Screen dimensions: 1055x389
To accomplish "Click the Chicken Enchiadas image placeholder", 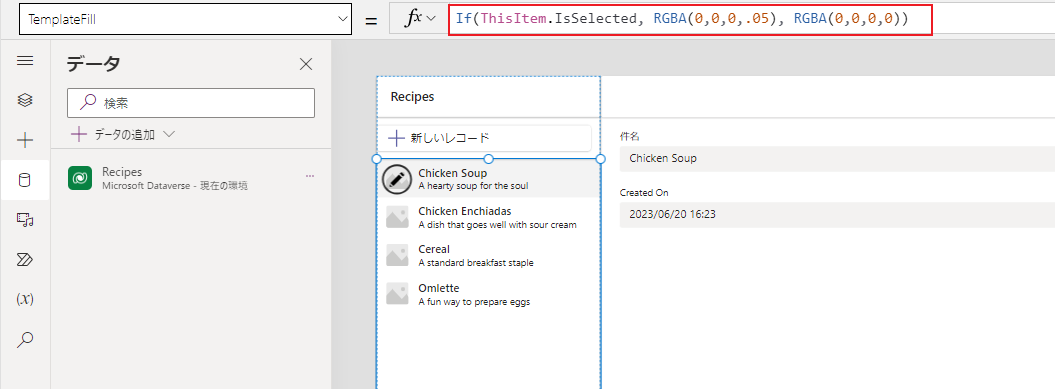I will tap(397, 217).
